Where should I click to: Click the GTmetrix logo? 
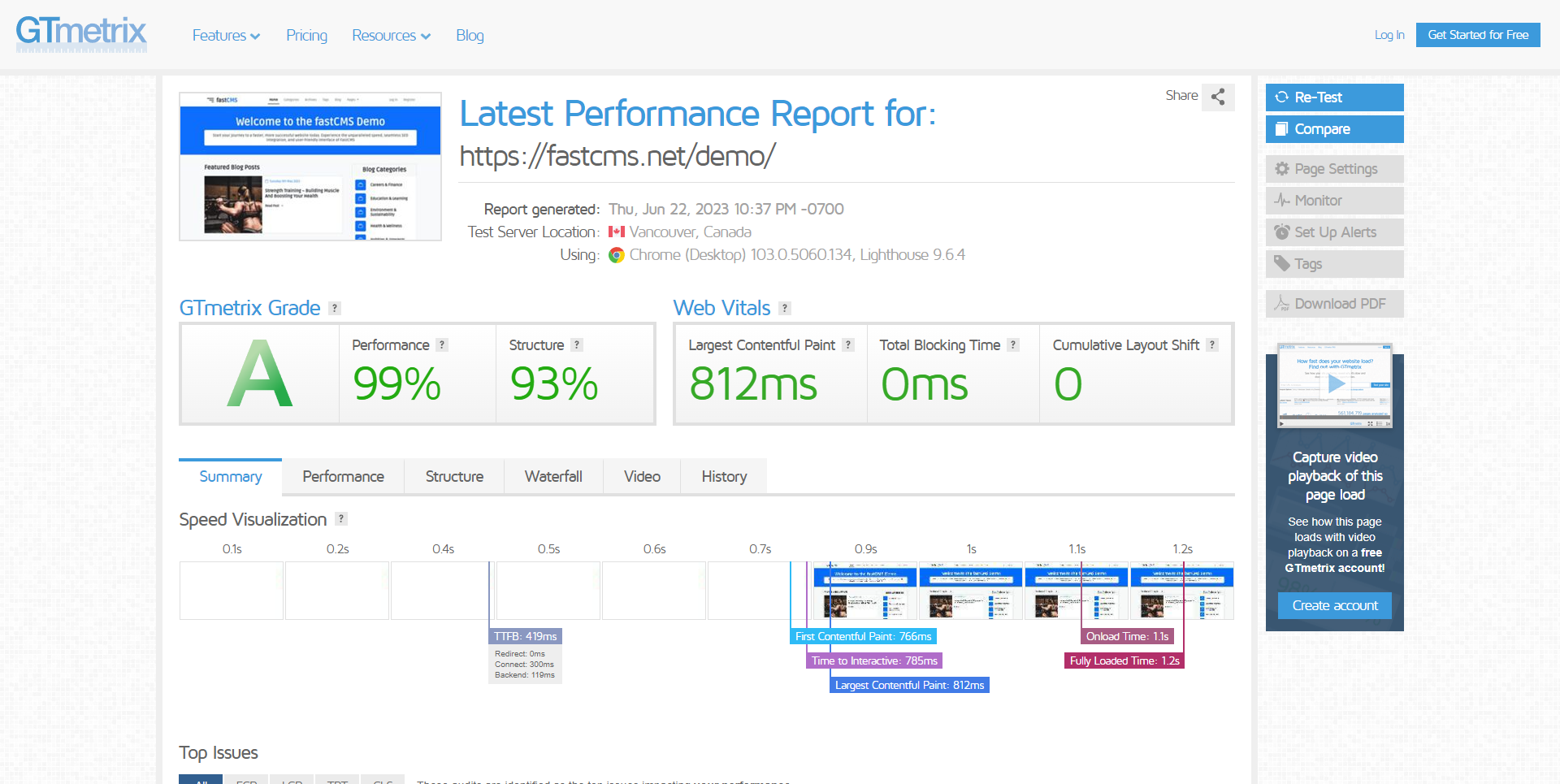(81, 34)
